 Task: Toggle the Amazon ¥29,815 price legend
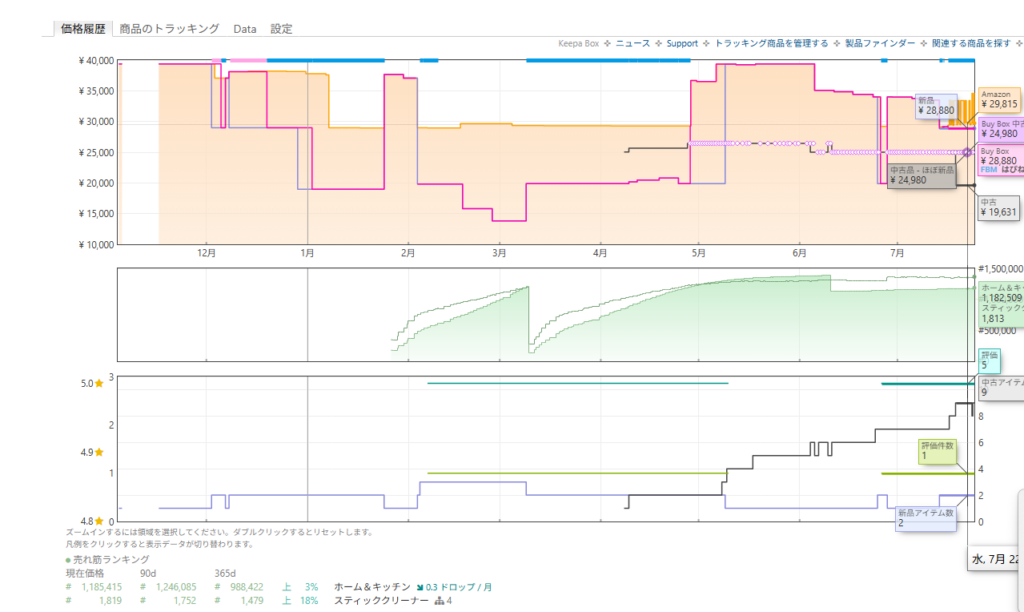999,100
